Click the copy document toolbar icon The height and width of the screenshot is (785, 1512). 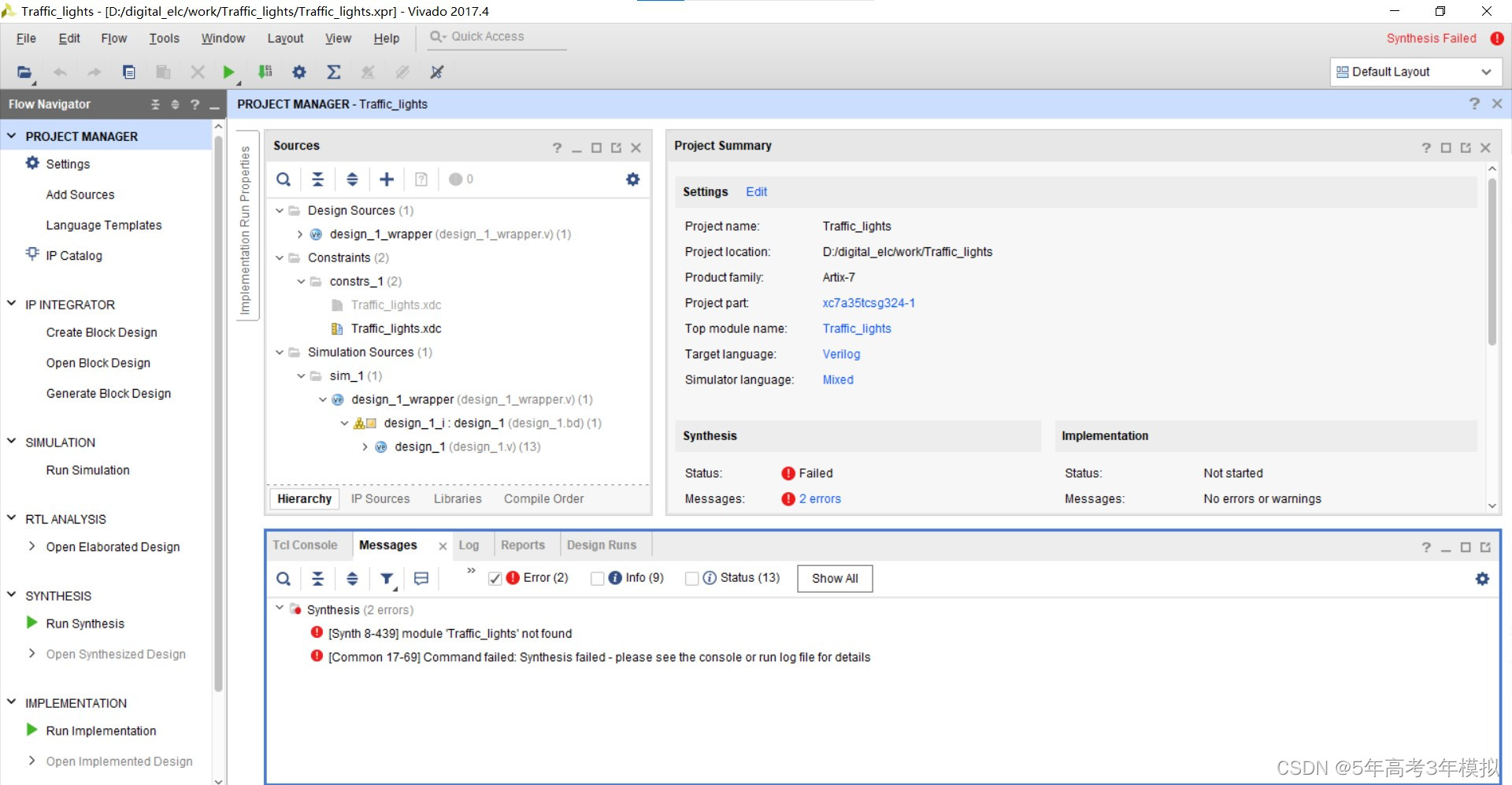(129, 72)
